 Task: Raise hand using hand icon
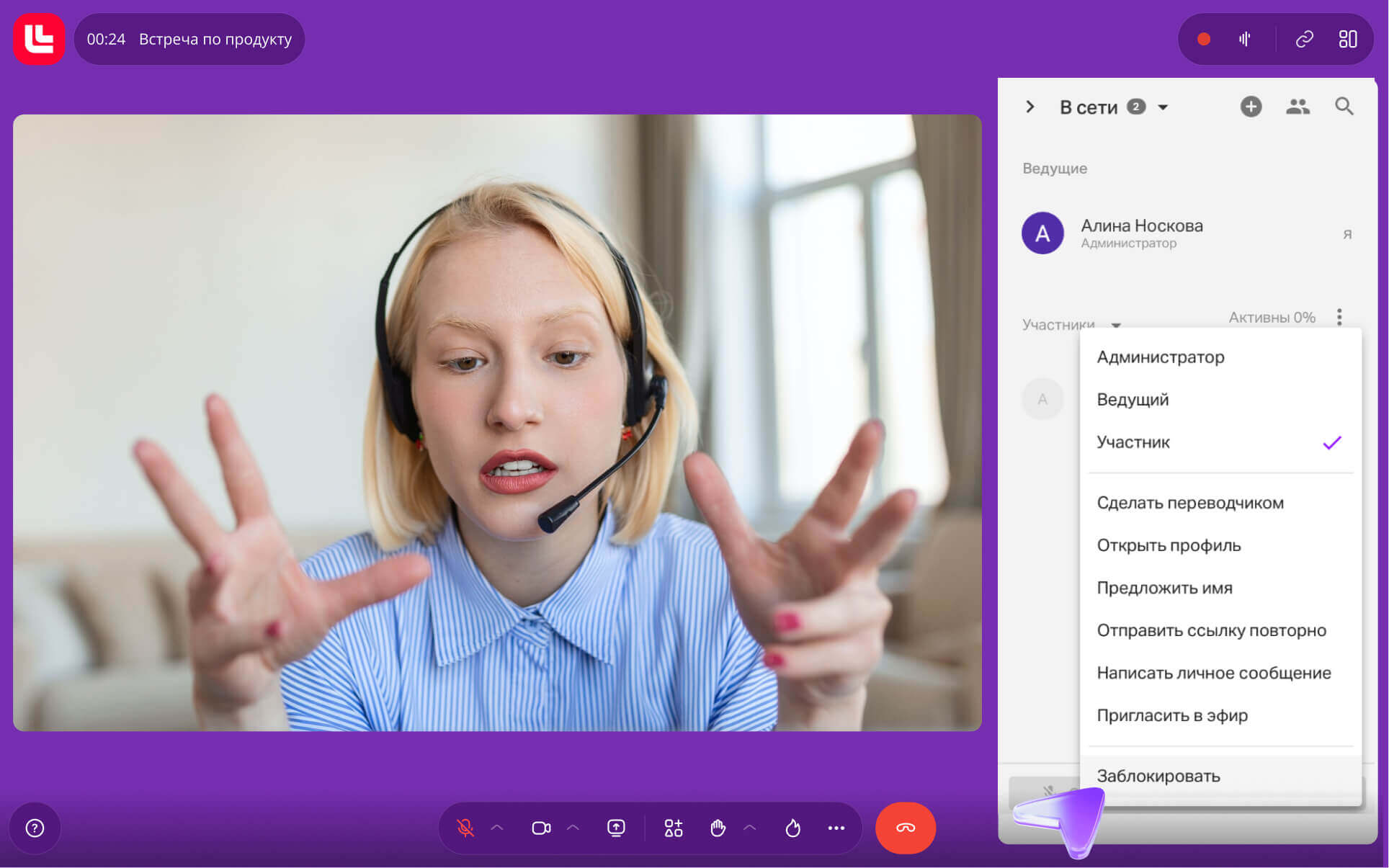click(x=718, y=828)
